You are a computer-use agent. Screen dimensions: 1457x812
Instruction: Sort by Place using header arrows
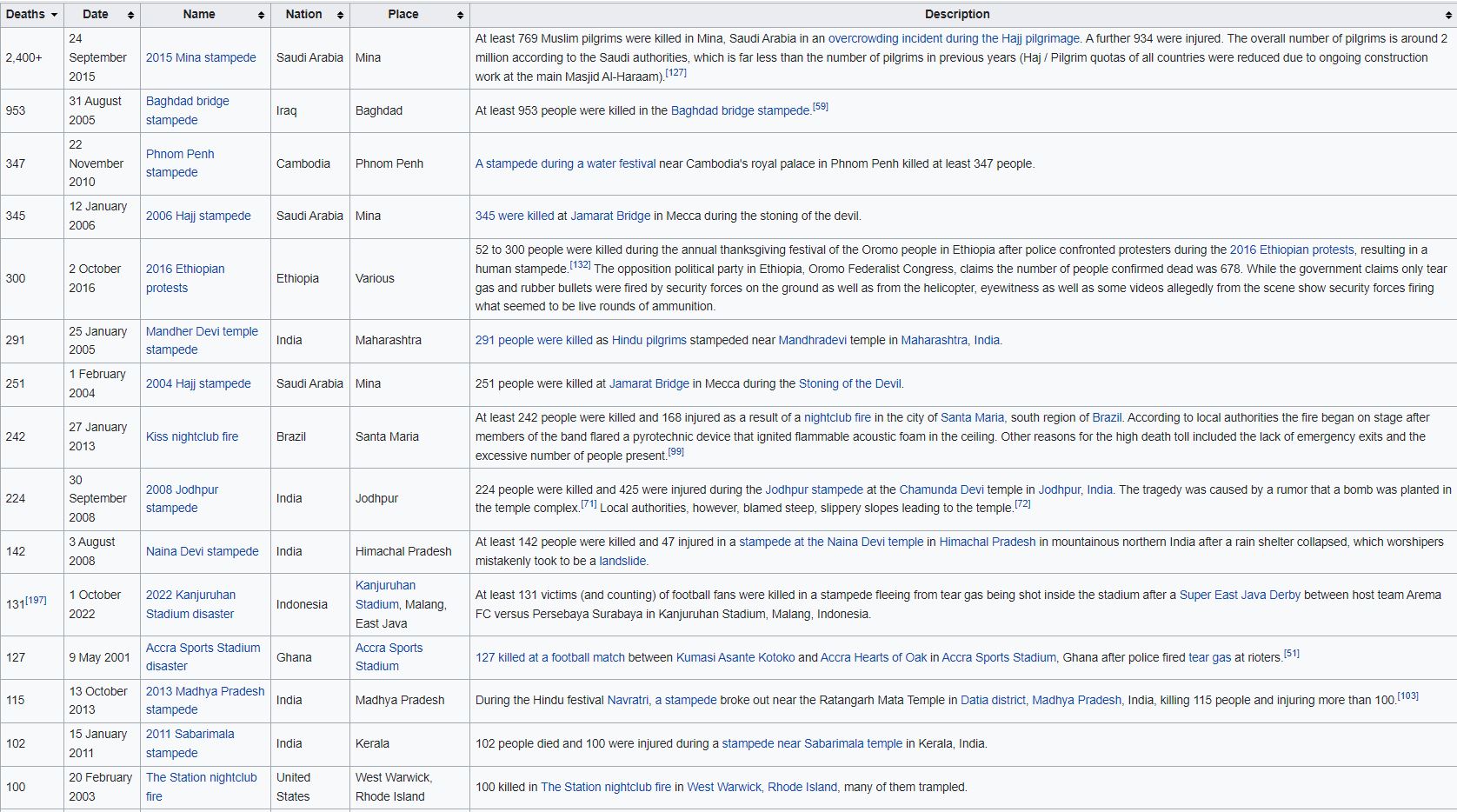[460, 15]
